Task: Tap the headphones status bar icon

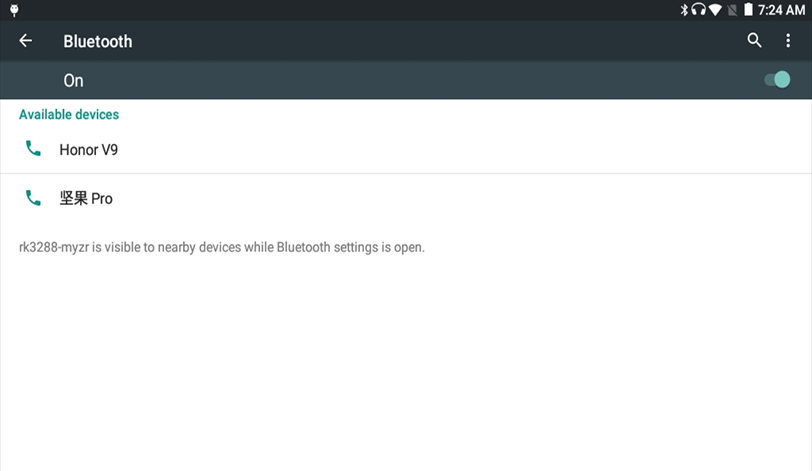Action: (699, 10)
